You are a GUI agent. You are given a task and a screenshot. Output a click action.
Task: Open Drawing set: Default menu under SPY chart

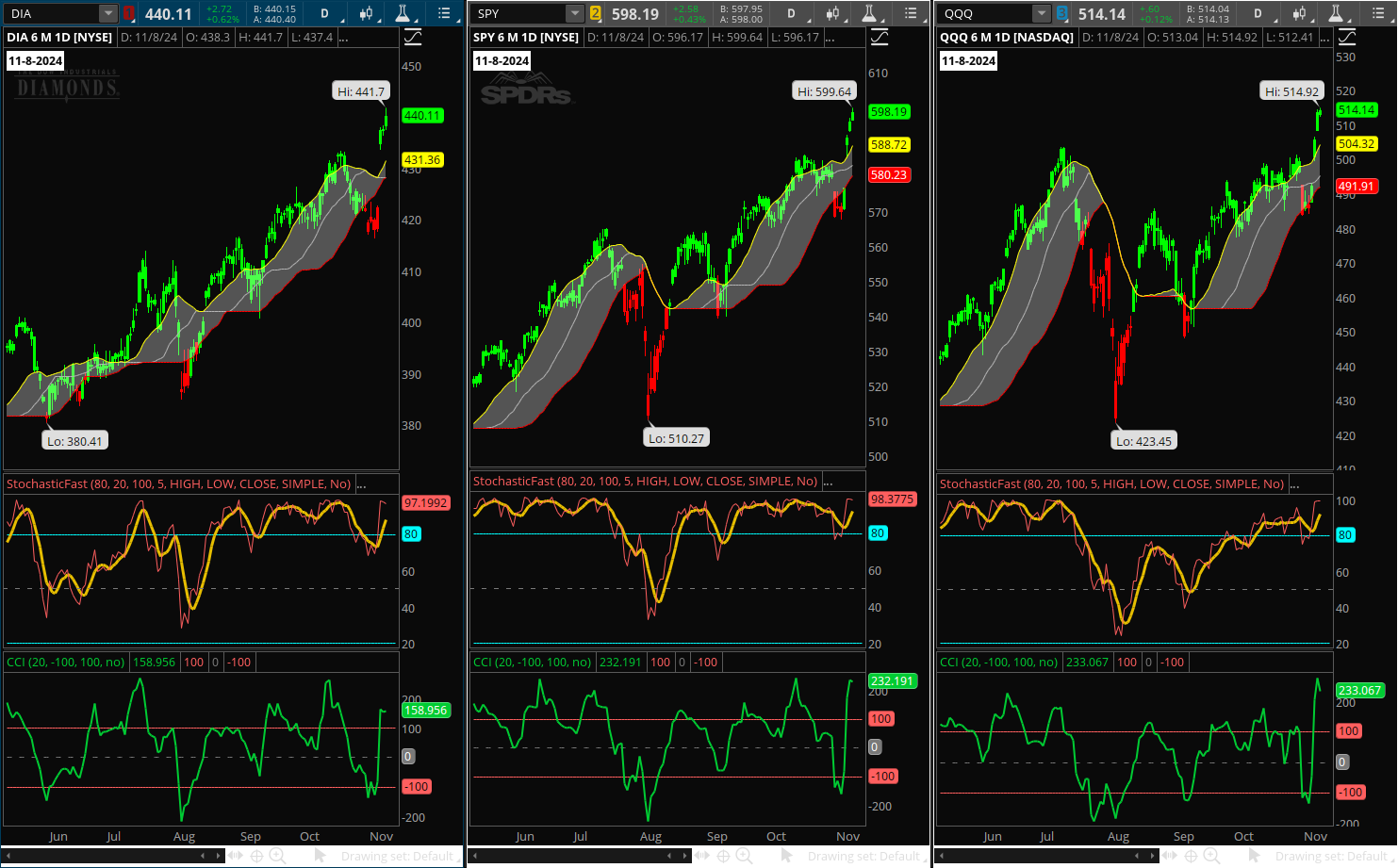click(x=863, y=856)
